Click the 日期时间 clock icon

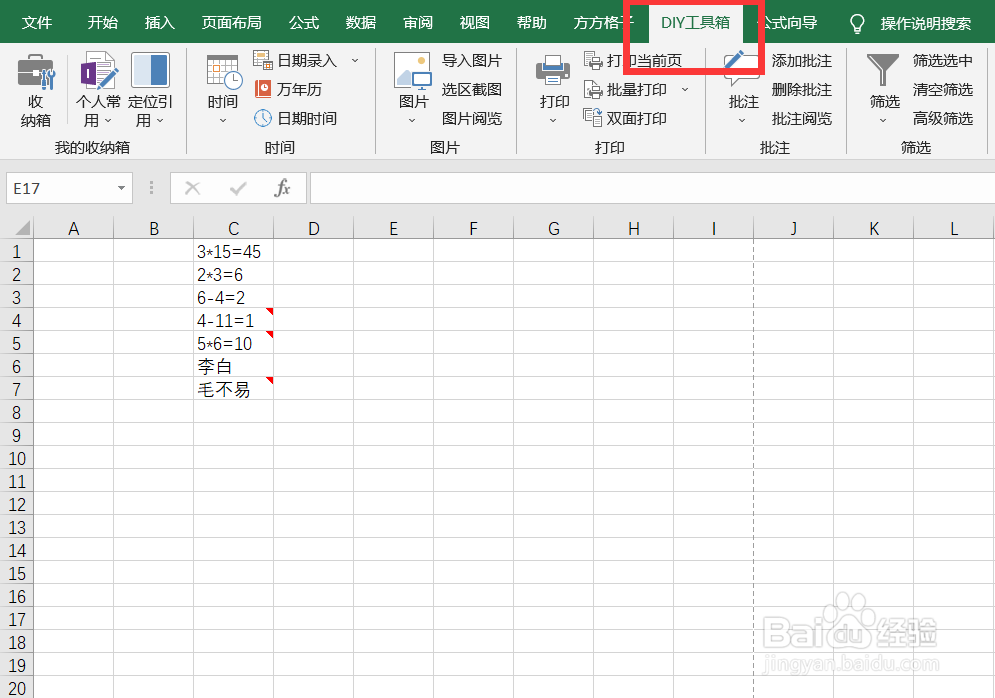tap(263, 118)
